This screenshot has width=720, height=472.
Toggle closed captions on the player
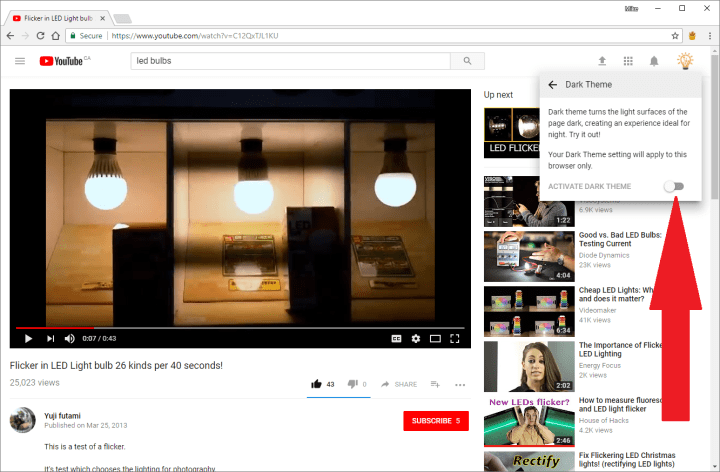396,338
